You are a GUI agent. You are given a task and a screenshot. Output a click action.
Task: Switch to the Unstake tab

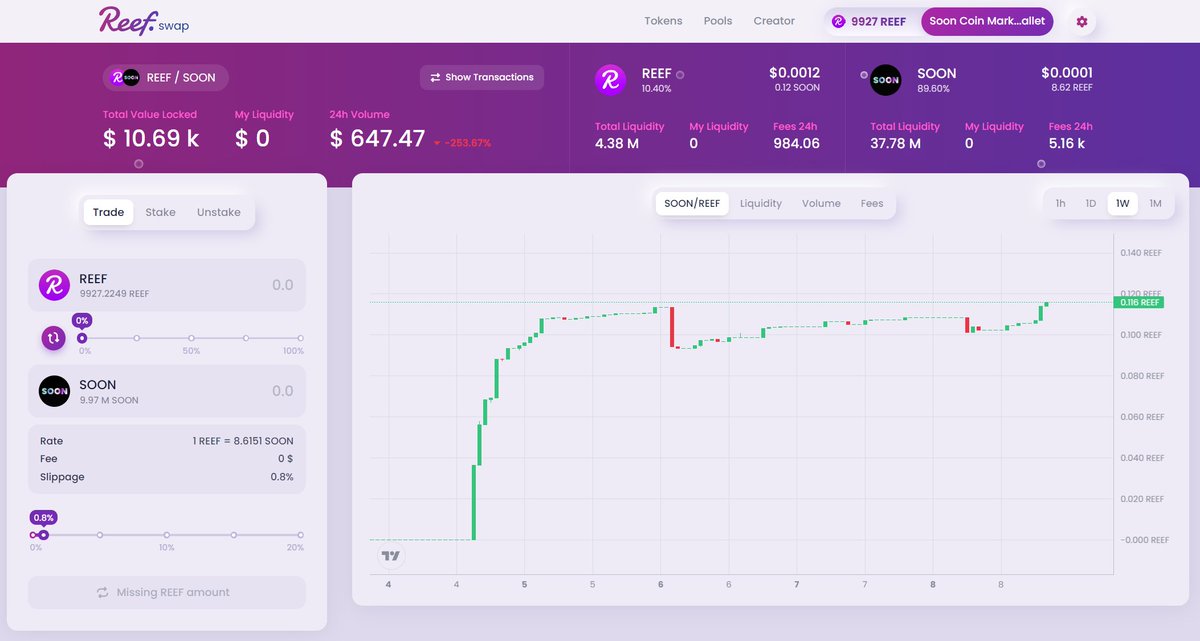tap(219, 212)
